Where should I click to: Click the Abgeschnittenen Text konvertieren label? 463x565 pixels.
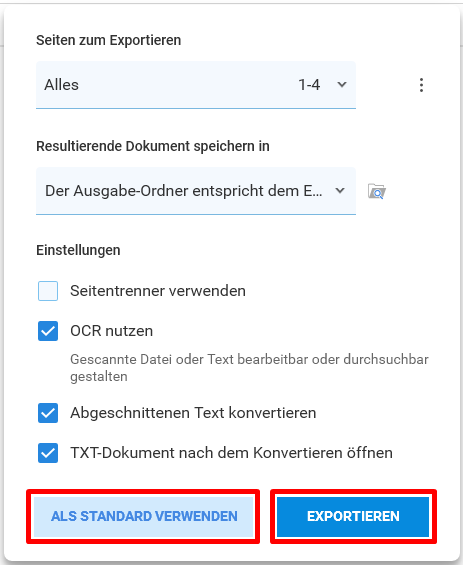coord(193,413)
